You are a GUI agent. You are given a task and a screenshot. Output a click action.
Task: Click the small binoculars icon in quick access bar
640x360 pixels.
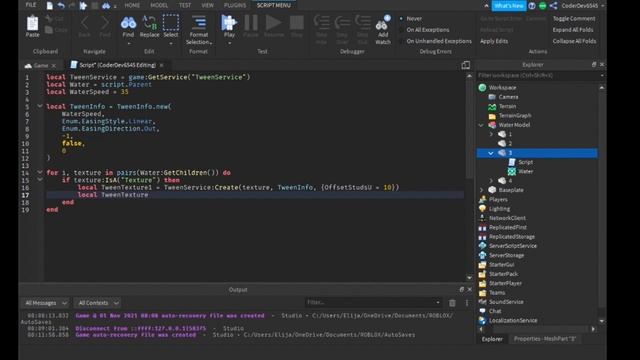[106, 5]
